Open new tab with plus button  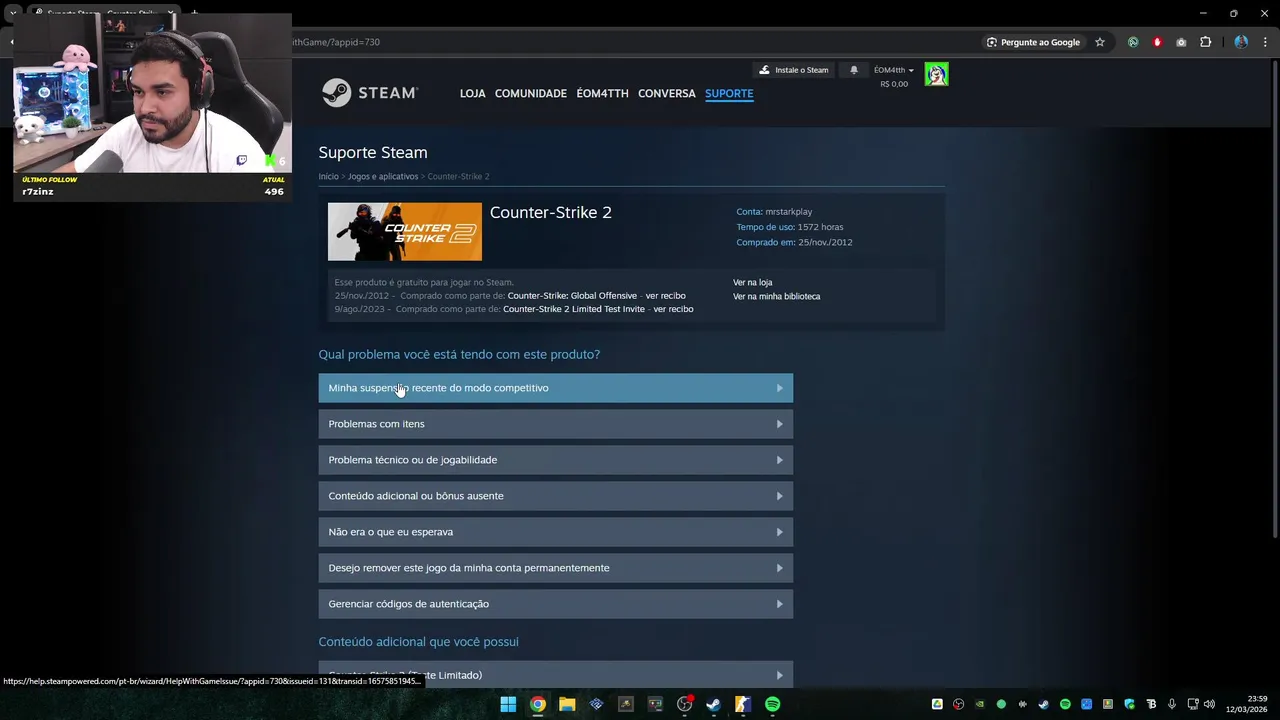(194, 13)
